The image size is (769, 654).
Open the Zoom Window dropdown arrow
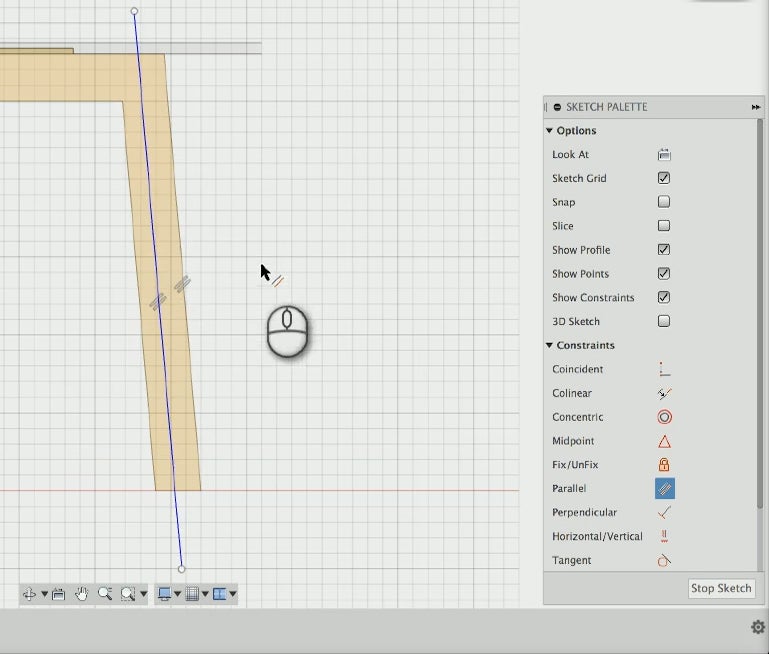click(144, 594)
